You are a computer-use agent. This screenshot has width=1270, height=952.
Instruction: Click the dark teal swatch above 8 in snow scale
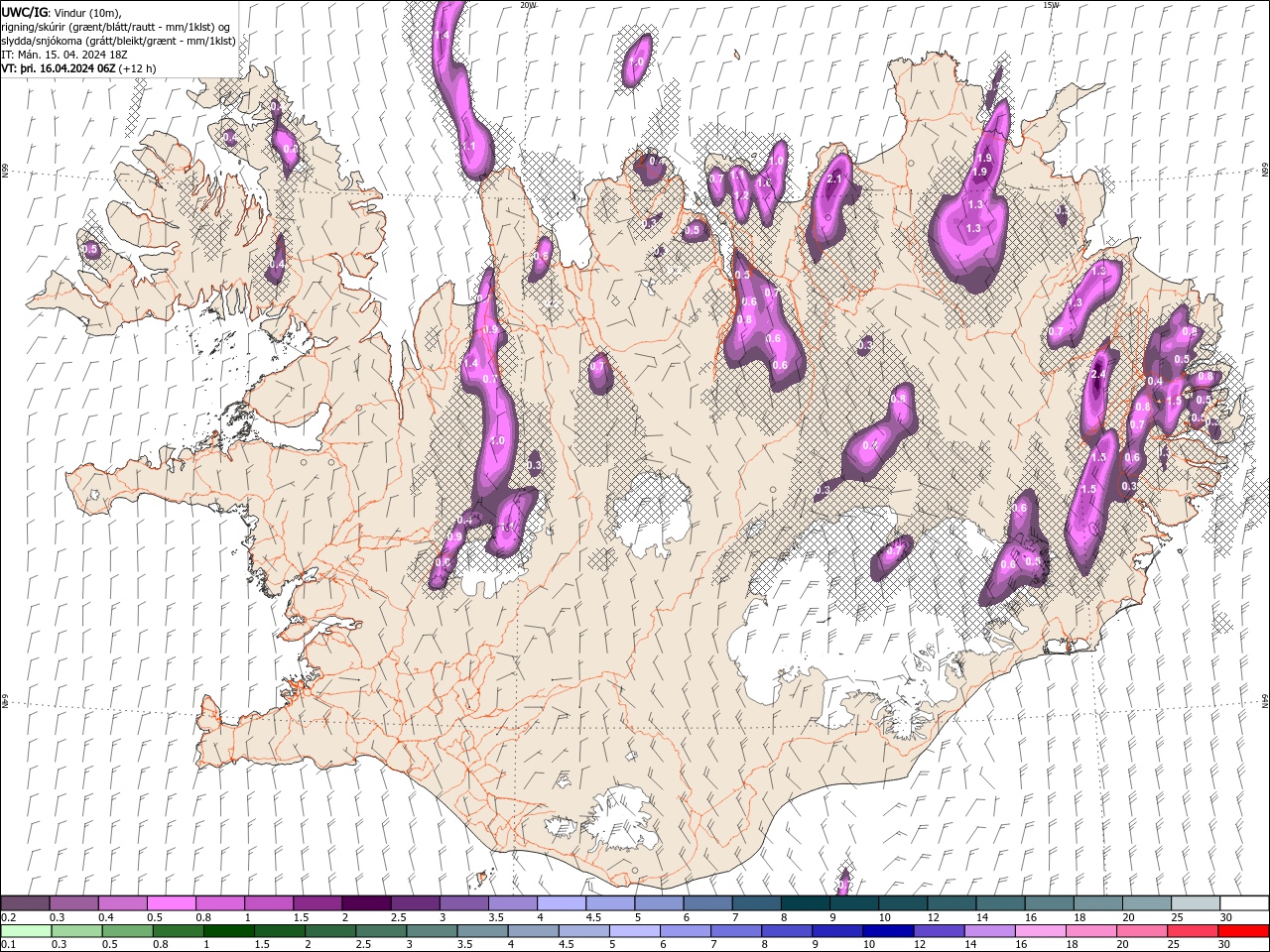click(805, 903)
